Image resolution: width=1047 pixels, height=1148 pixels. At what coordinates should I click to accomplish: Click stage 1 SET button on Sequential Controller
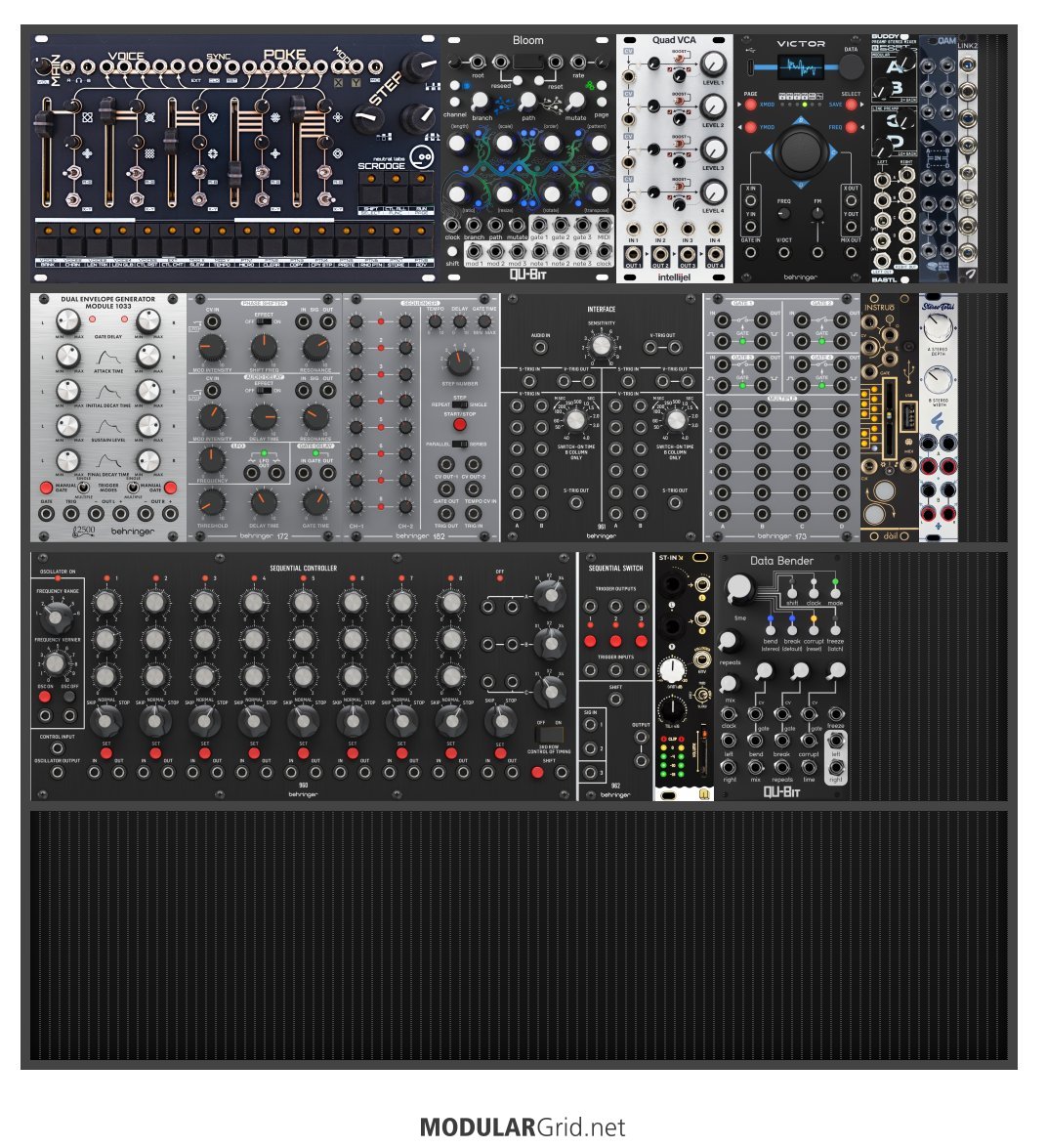tap(106, 753)
